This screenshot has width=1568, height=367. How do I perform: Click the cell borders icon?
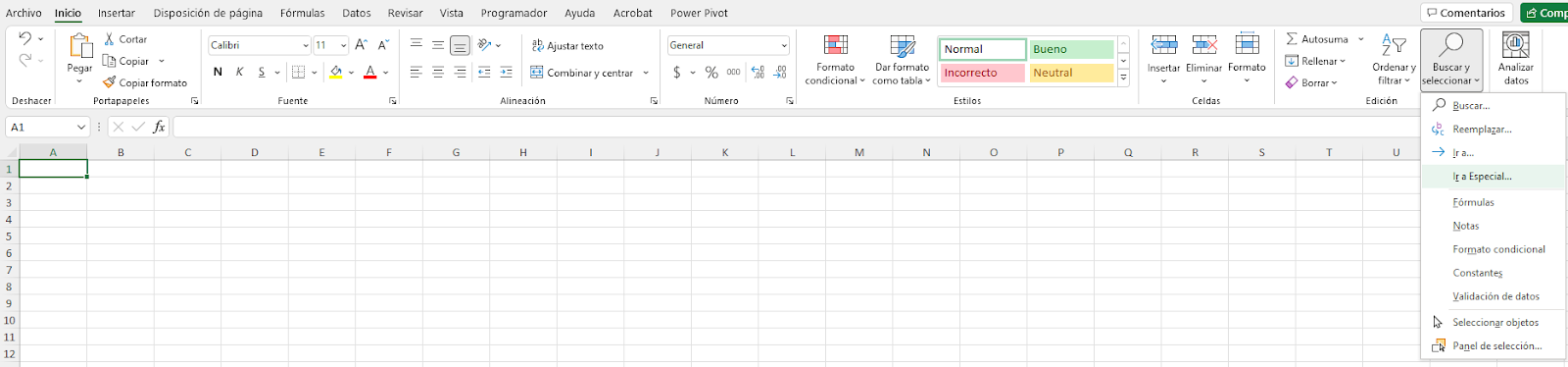(x=299, y=72)
